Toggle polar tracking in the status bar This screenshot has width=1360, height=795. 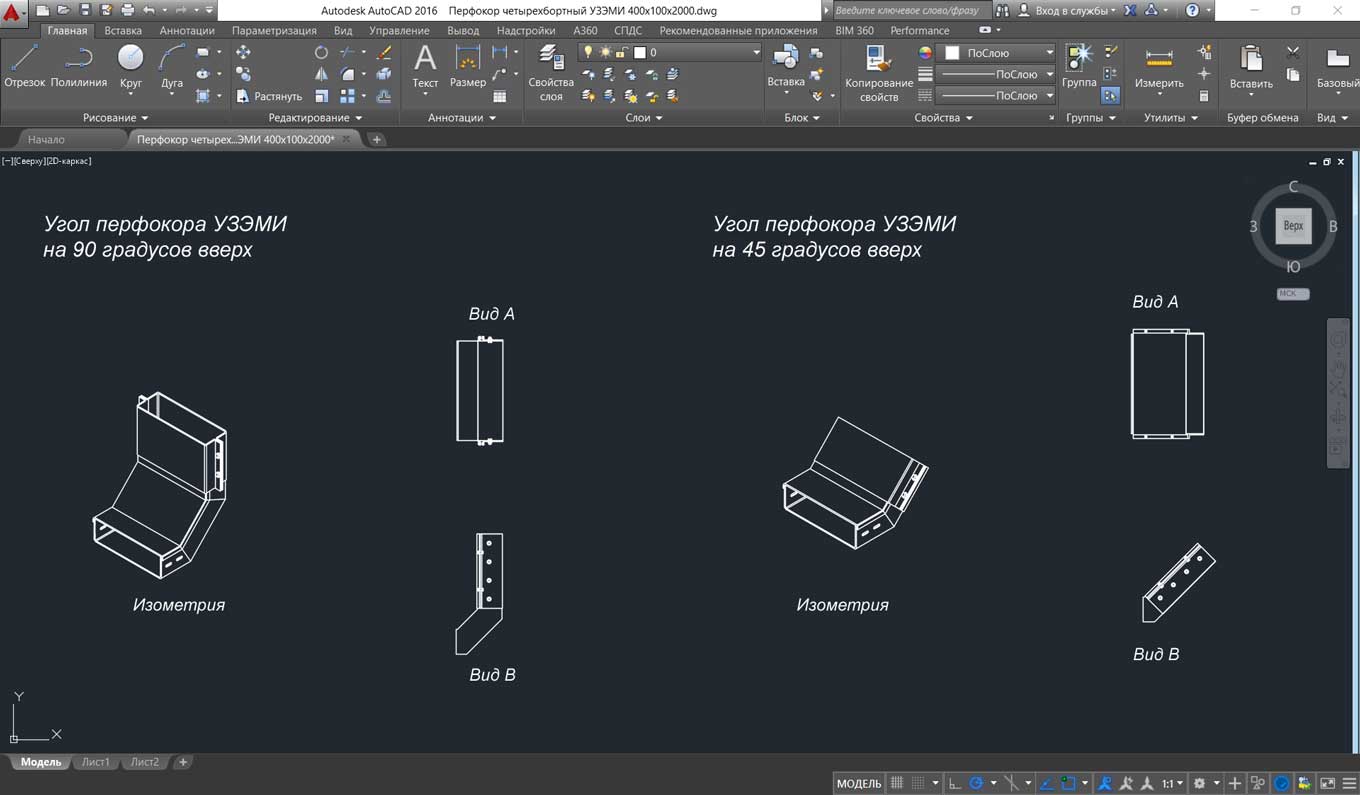977,783
